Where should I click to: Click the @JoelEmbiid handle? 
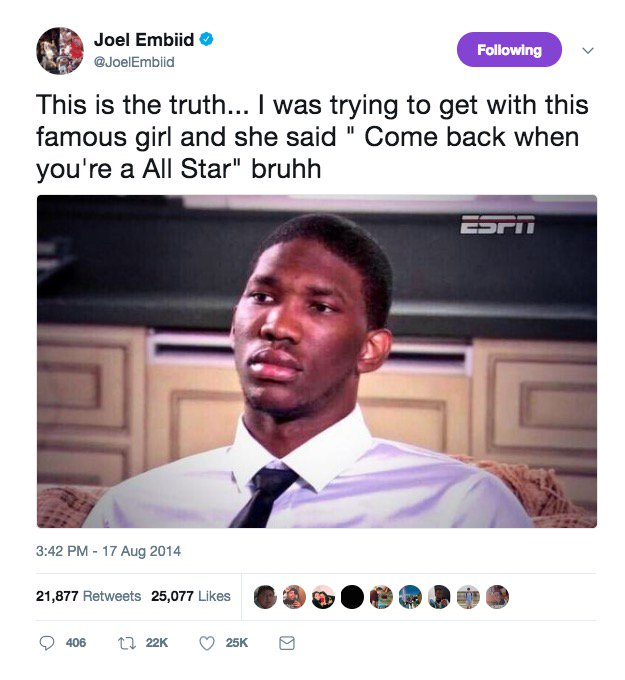point(134,62)
